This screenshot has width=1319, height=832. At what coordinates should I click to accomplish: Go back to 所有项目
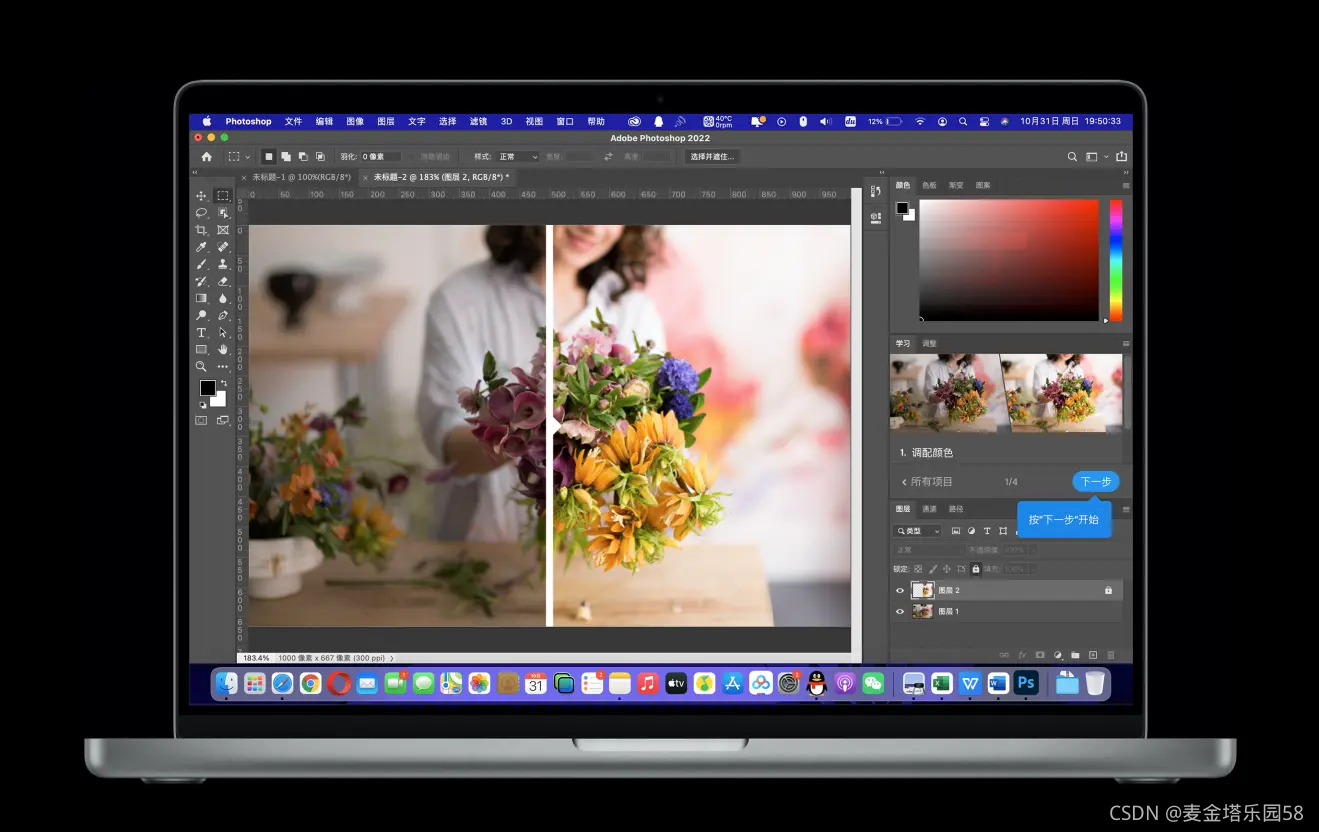tap(927, 482)
